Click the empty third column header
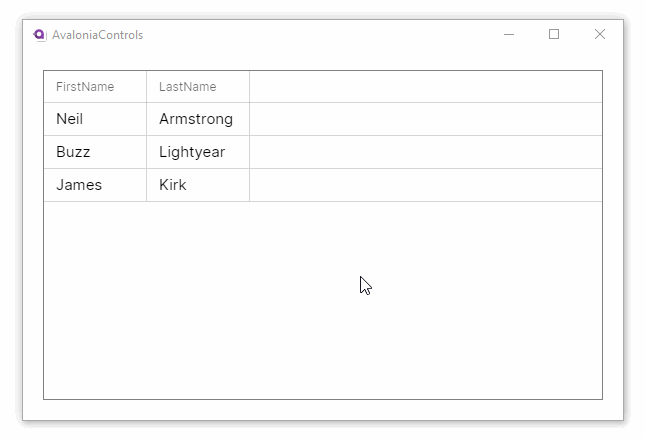Image resolution: width=646 pixels, height=439 pixels. click(x=425, y=87)
